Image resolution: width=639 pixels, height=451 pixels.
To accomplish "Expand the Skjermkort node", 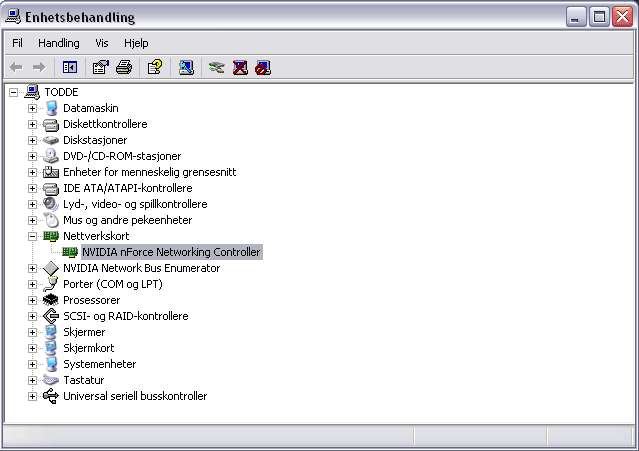I will pyautogui.click(x=33, y=348).
